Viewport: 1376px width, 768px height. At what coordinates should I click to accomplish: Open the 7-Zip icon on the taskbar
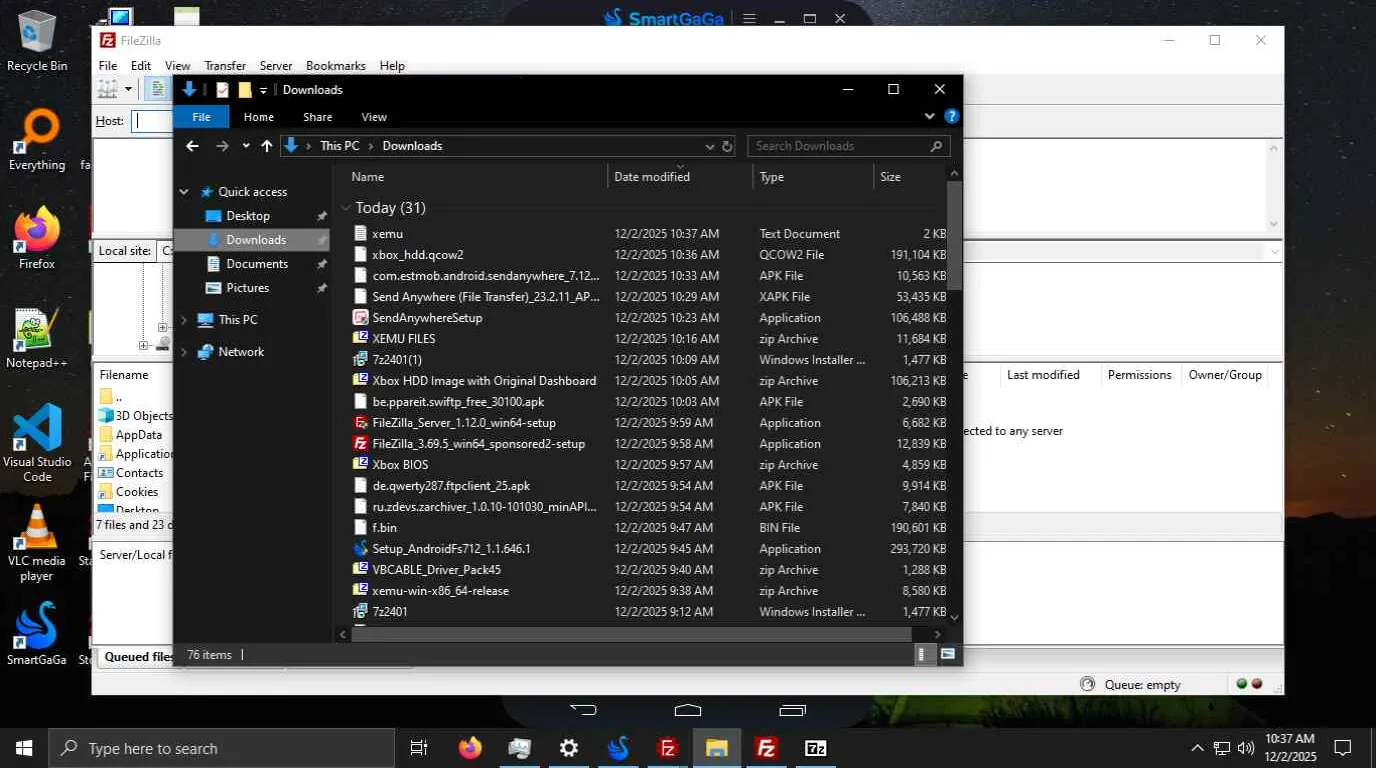click(x=816, y=748)
